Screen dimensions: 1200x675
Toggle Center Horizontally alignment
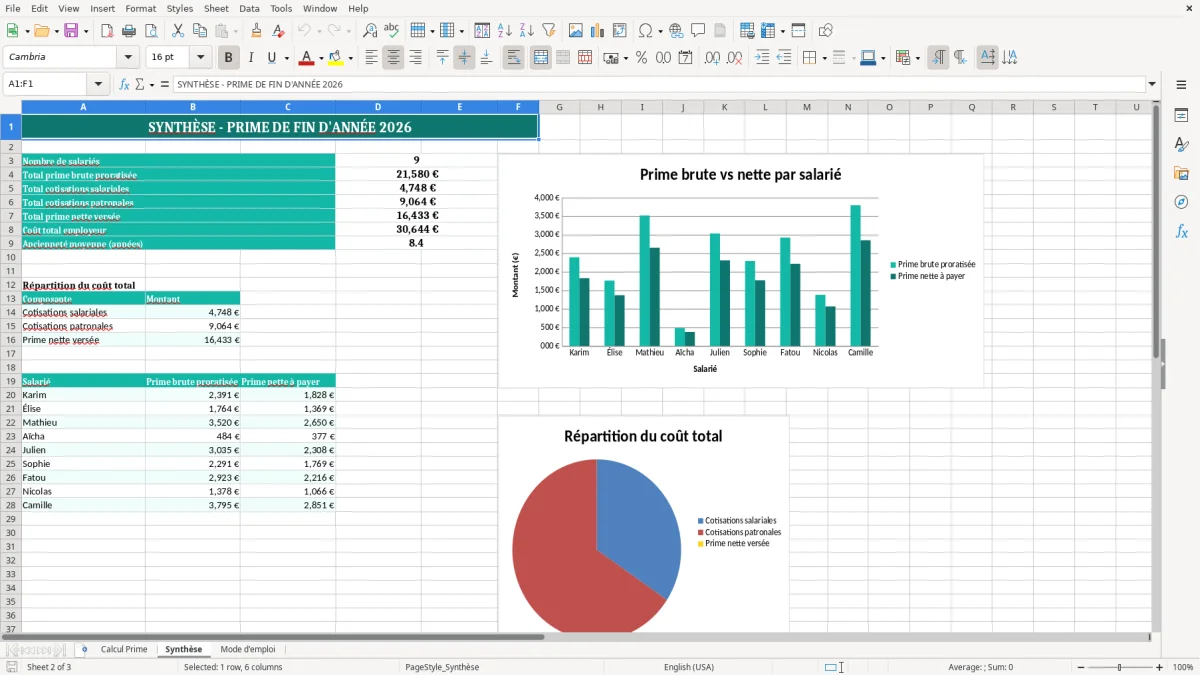(393, 58)
